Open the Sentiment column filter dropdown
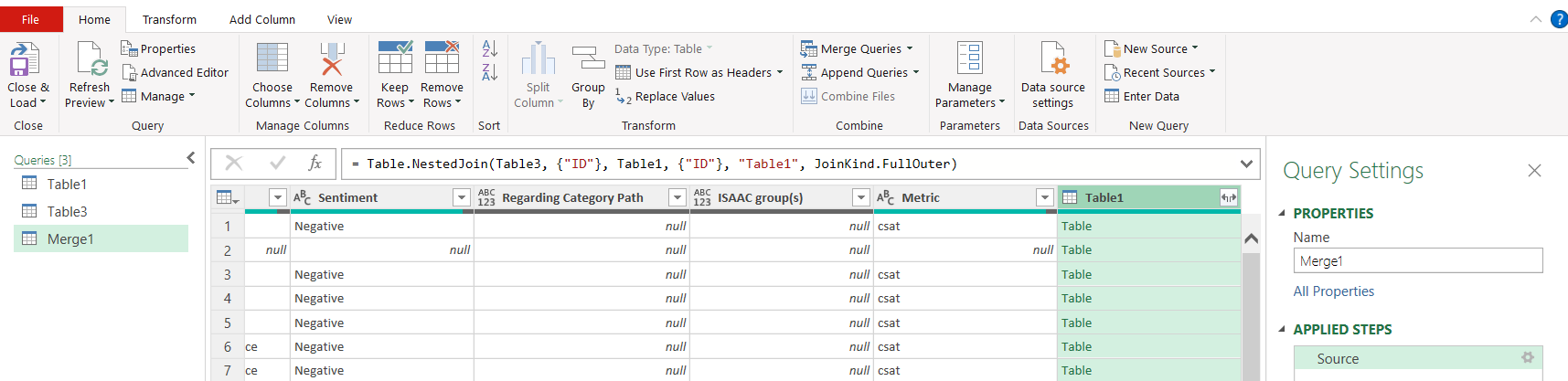Image resolution: width=1568 pixels, height=381 pixels. (462, 197)
